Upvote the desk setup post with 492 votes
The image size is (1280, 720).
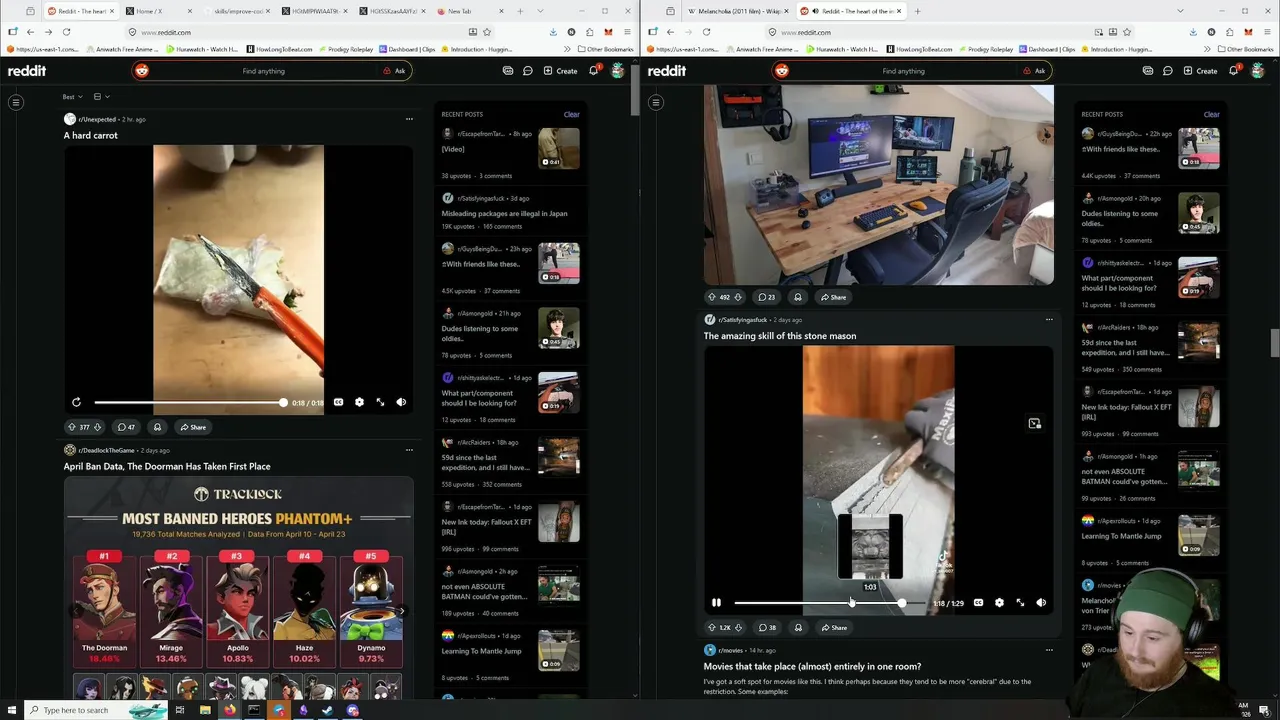tap(712, 297)
